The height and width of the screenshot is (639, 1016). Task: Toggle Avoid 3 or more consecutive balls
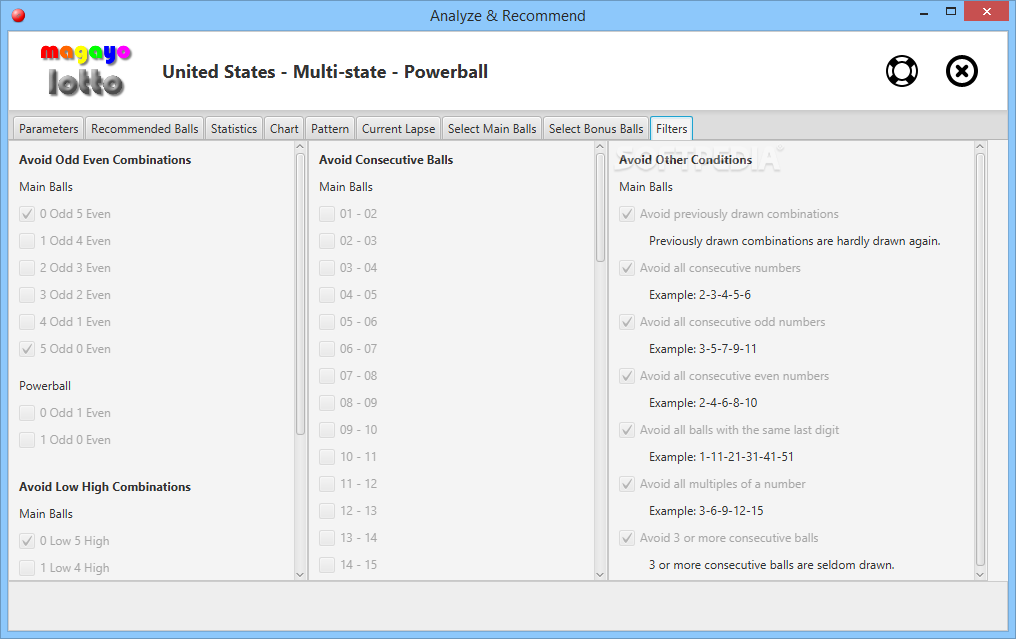(627, 538)
